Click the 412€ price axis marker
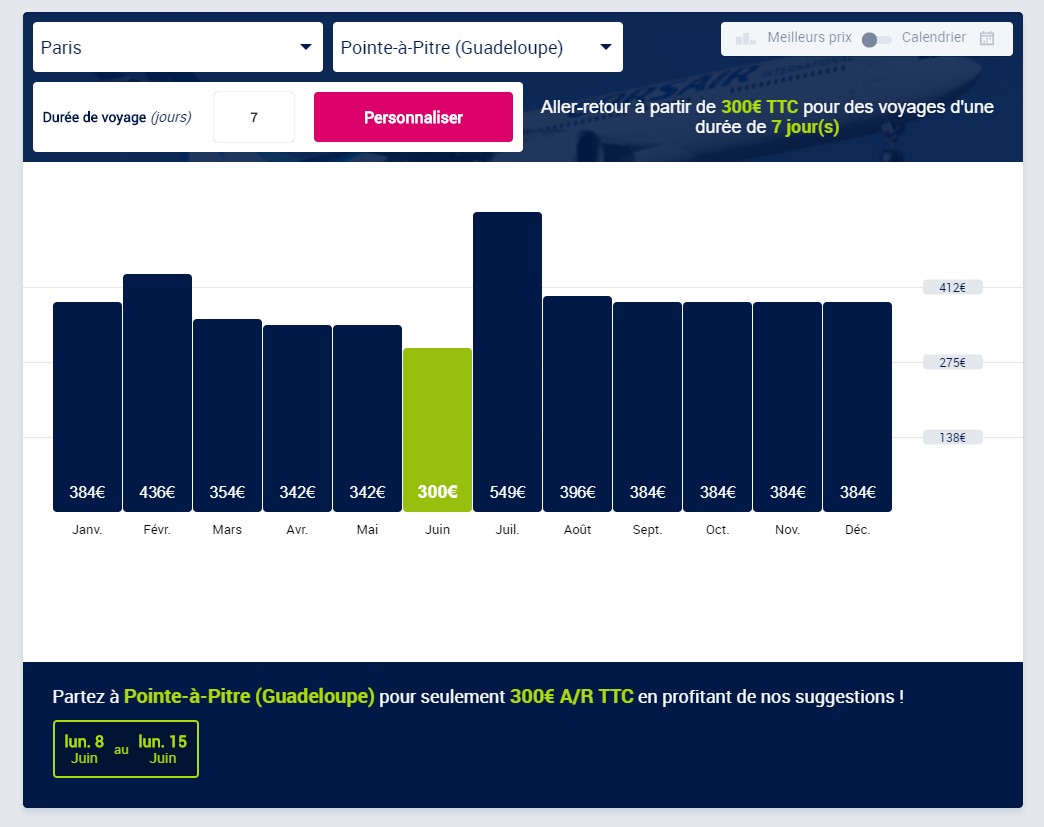 pyautogui.click(x=952, y=288)
